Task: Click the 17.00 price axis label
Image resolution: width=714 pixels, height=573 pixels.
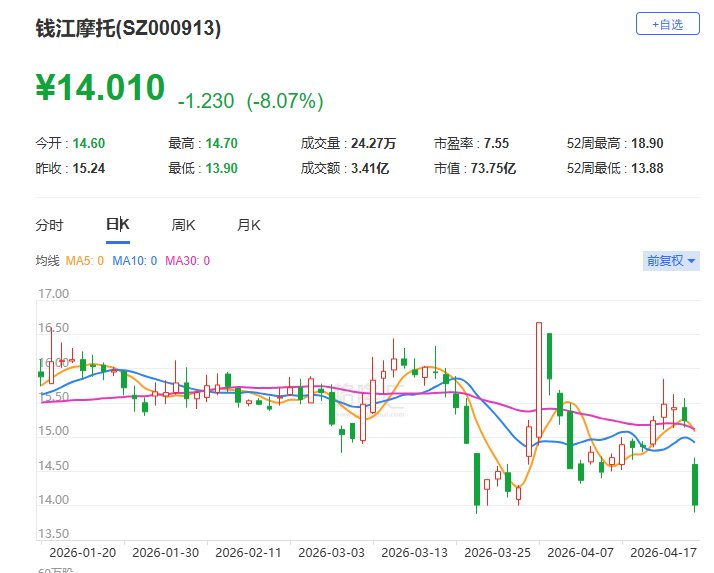Action: tap(53, 294)
